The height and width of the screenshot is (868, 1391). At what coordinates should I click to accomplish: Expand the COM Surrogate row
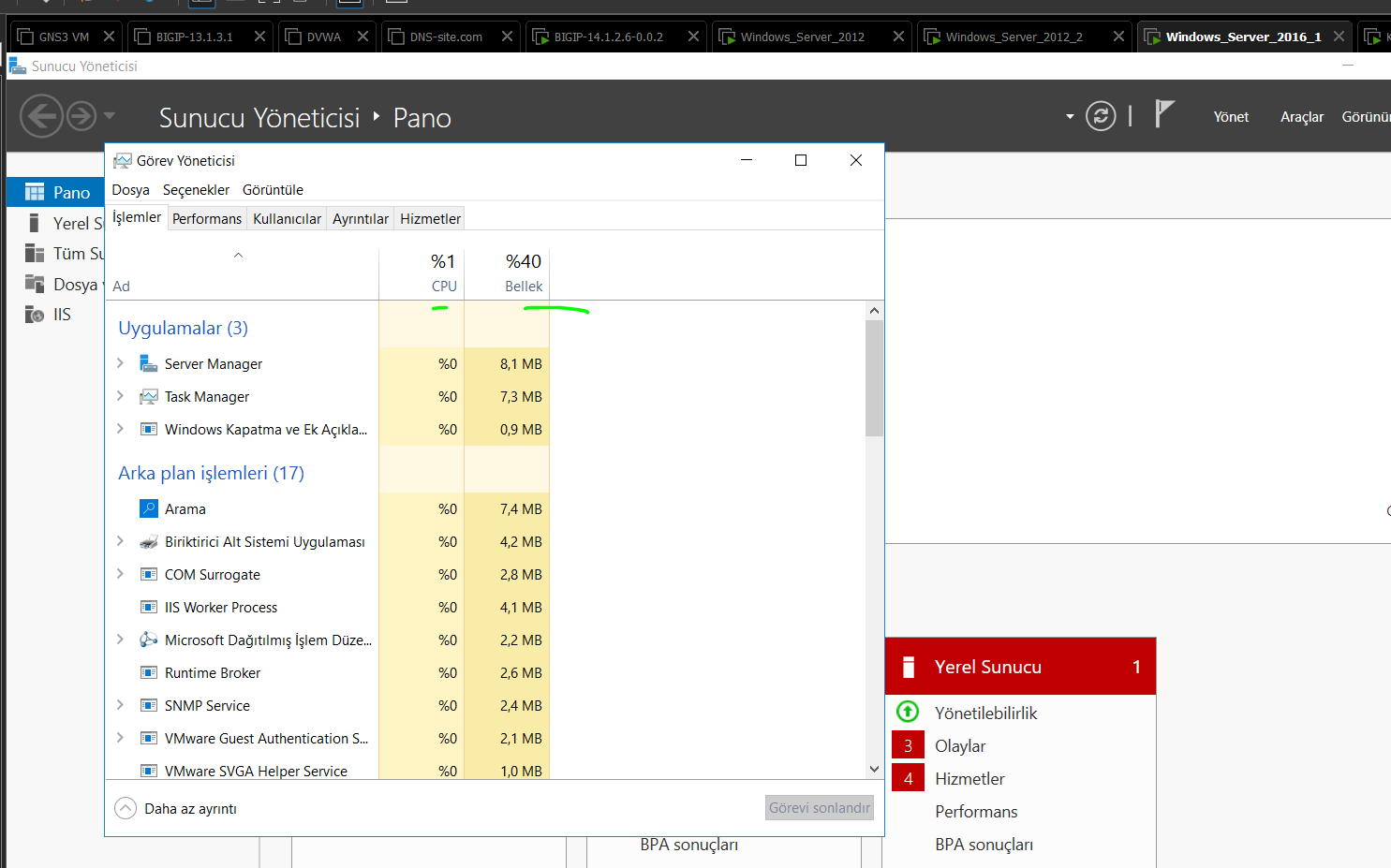pyautogui.click(x=120, y=574)
